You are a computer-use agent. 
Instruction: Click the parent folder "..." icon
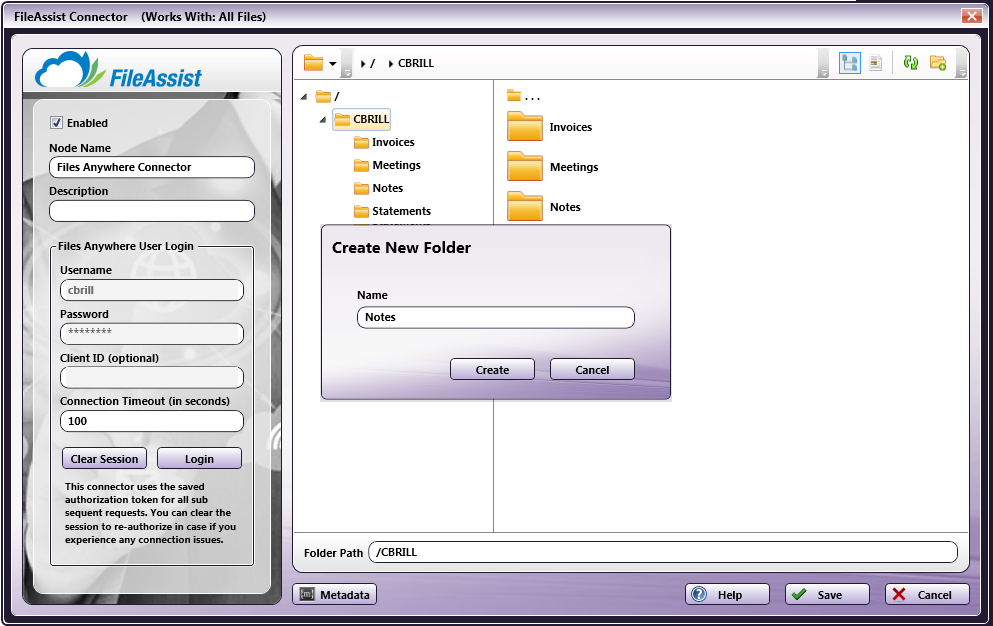[514, 96]
